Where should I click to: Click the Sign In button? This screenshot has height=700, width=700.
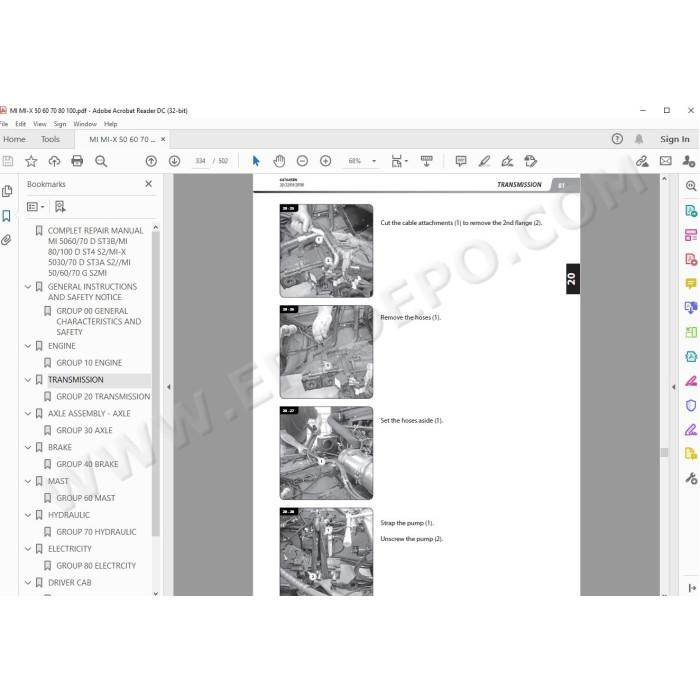pos(675,139)
